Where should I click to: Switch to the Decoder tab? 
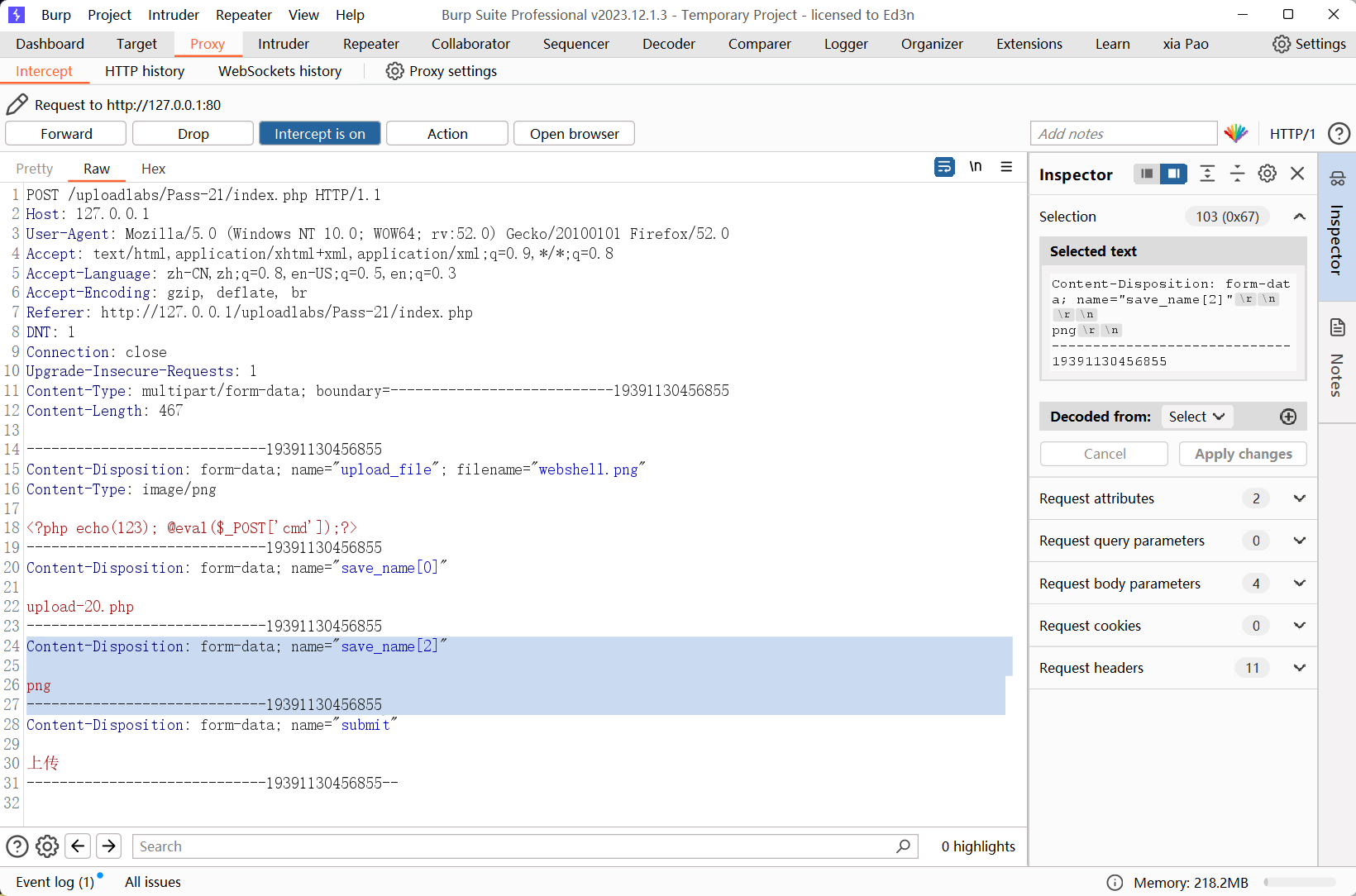pyautogui.click(x=669, y=44)
